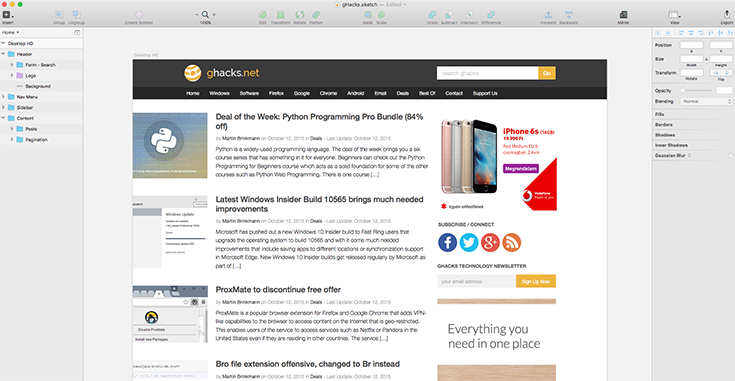Viewport: 735px width, 381px height.
Task: Move layer Backward
Action: 569,15
